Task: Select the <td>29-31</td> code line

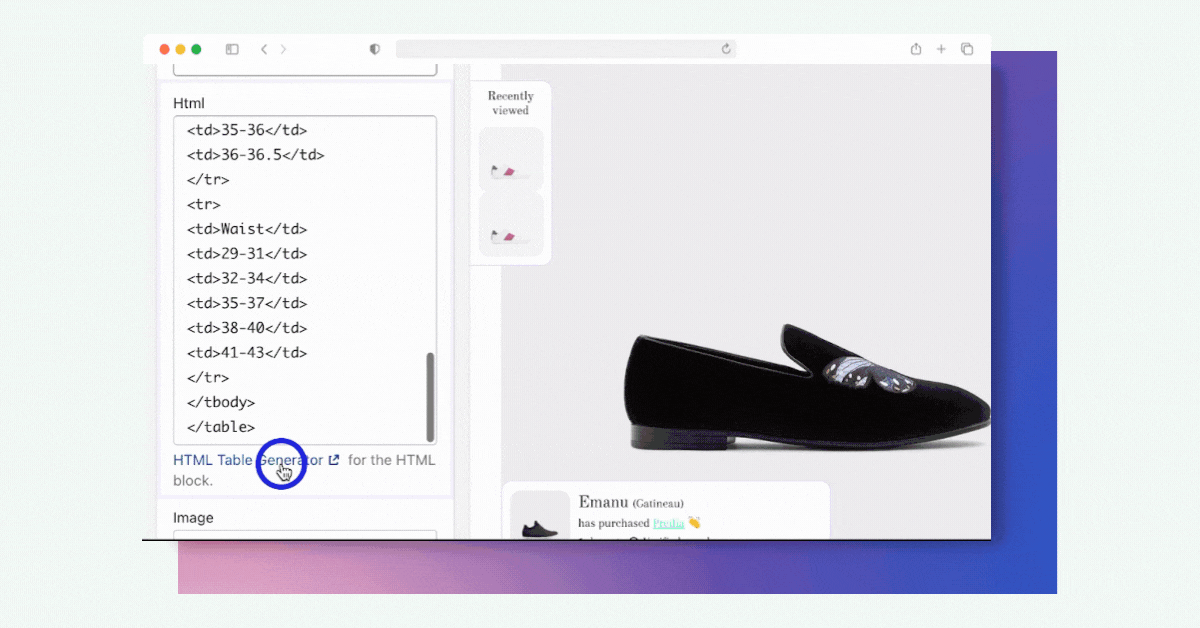Action: (247, 254)
